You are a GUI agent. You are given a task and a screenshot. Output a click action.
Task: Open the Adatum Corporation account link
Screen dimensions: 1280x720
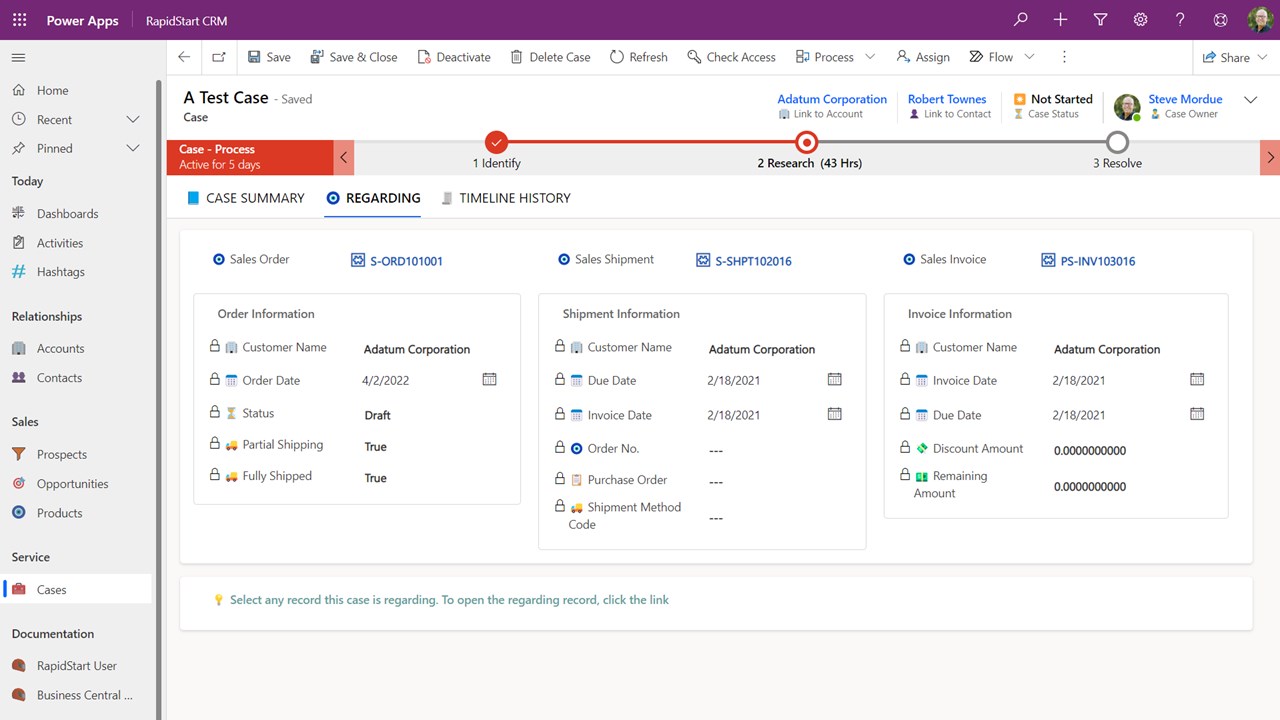pyautogui.click(x=832, y=99)
